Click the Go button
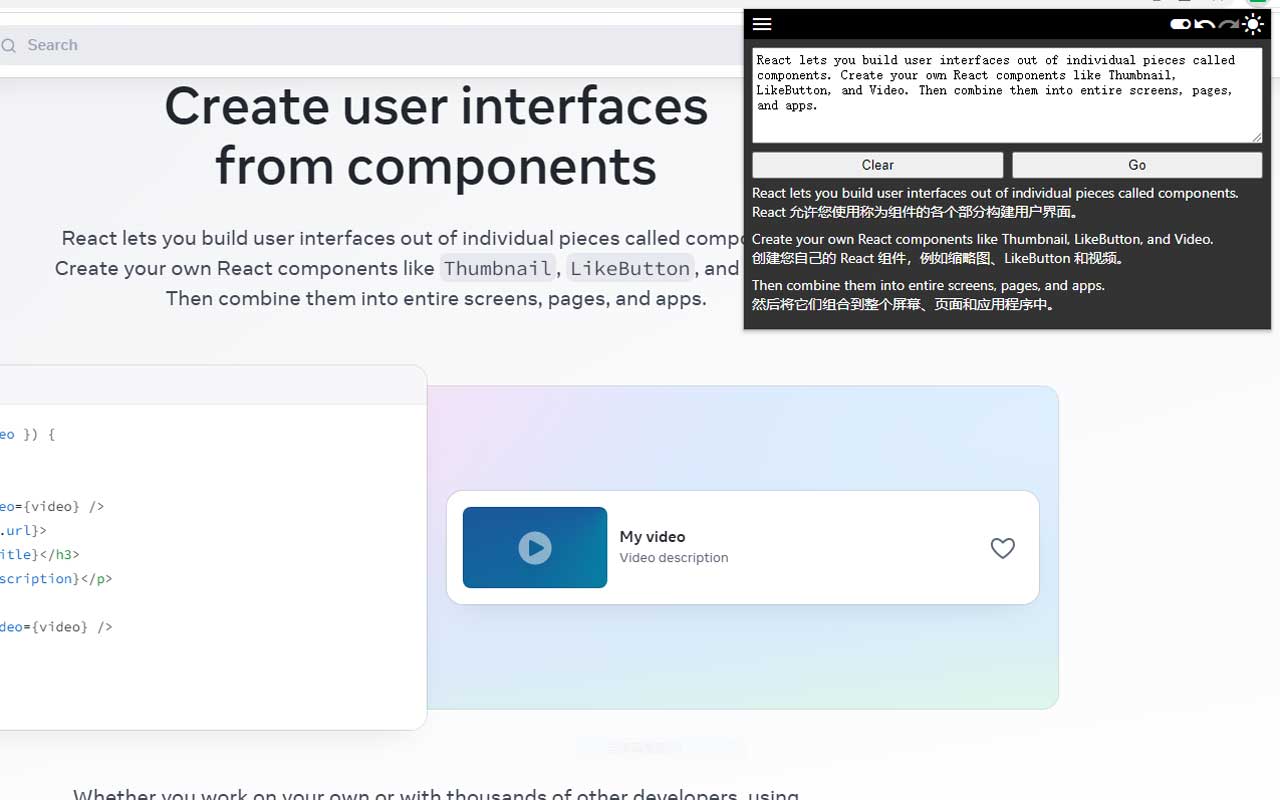Screen dimensions: 1280x800 [1137, 165]
